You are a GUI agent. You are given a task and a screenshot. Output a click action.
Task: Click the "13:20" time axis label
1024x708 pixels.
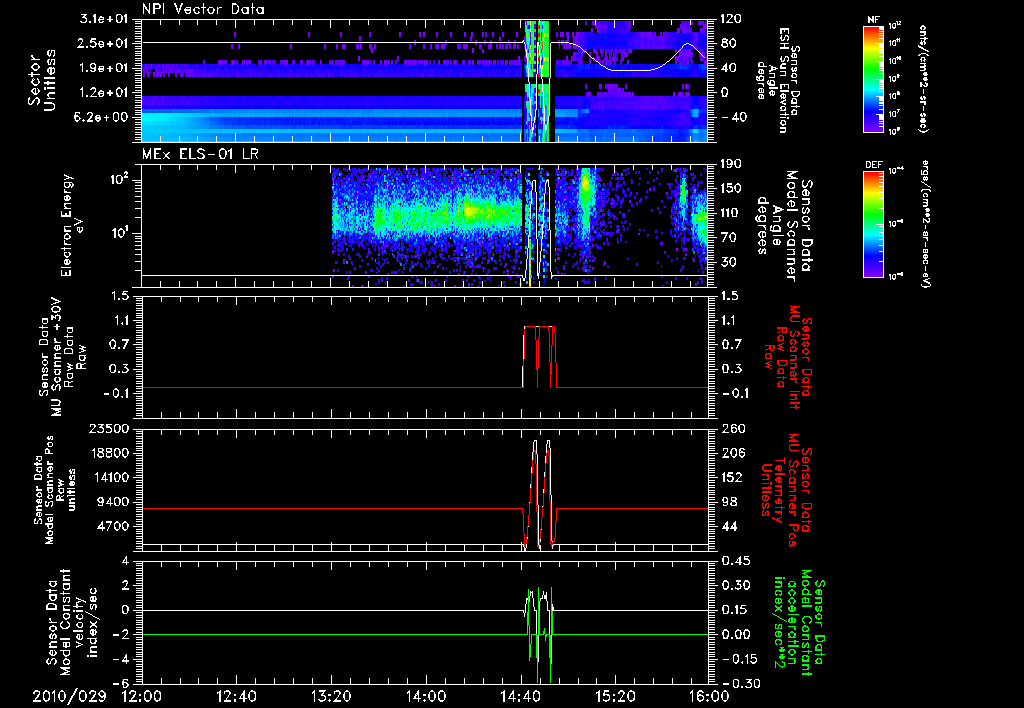(331, 696)
